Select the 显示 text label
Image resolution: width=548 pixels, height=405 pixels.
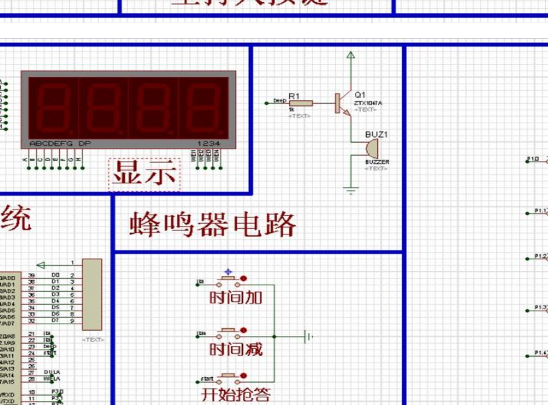pos(144,174)
